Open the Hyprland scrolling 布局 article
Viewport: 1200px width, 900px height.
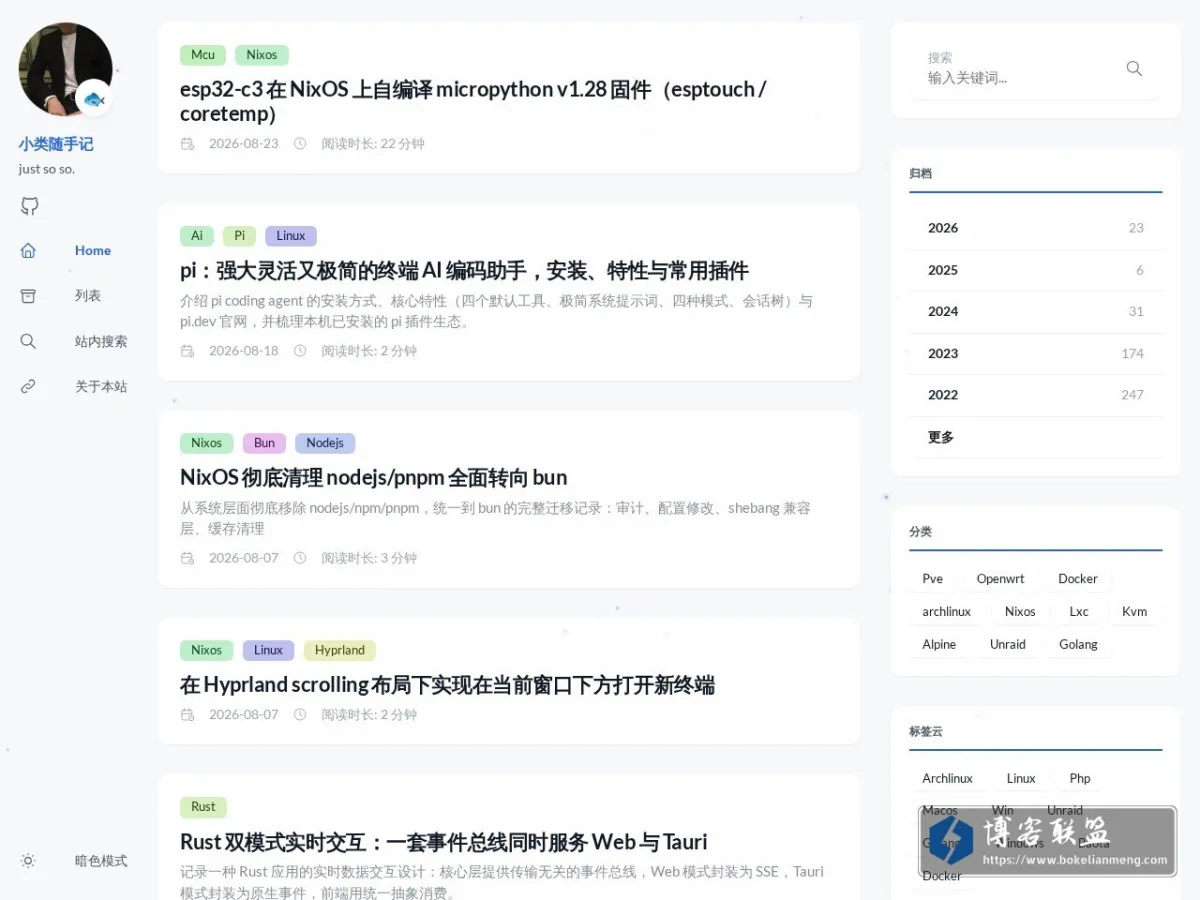click(447, 685)
